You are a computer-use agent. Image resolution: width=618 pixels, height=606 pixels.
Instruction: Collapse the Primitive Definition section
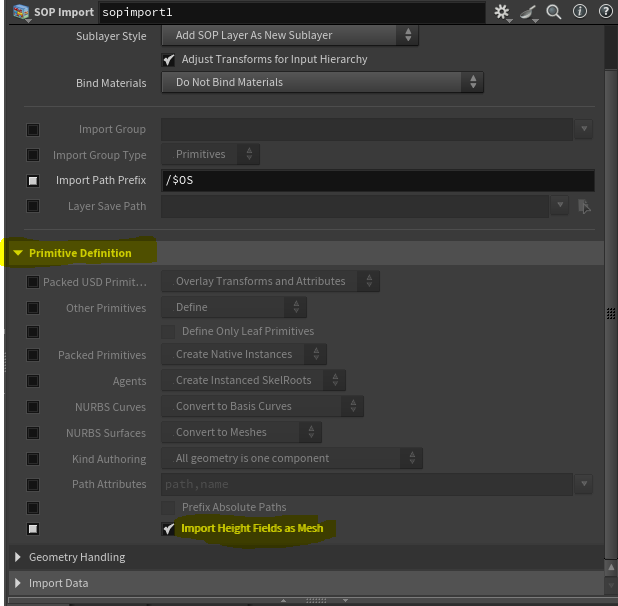[x=18, y=253]
